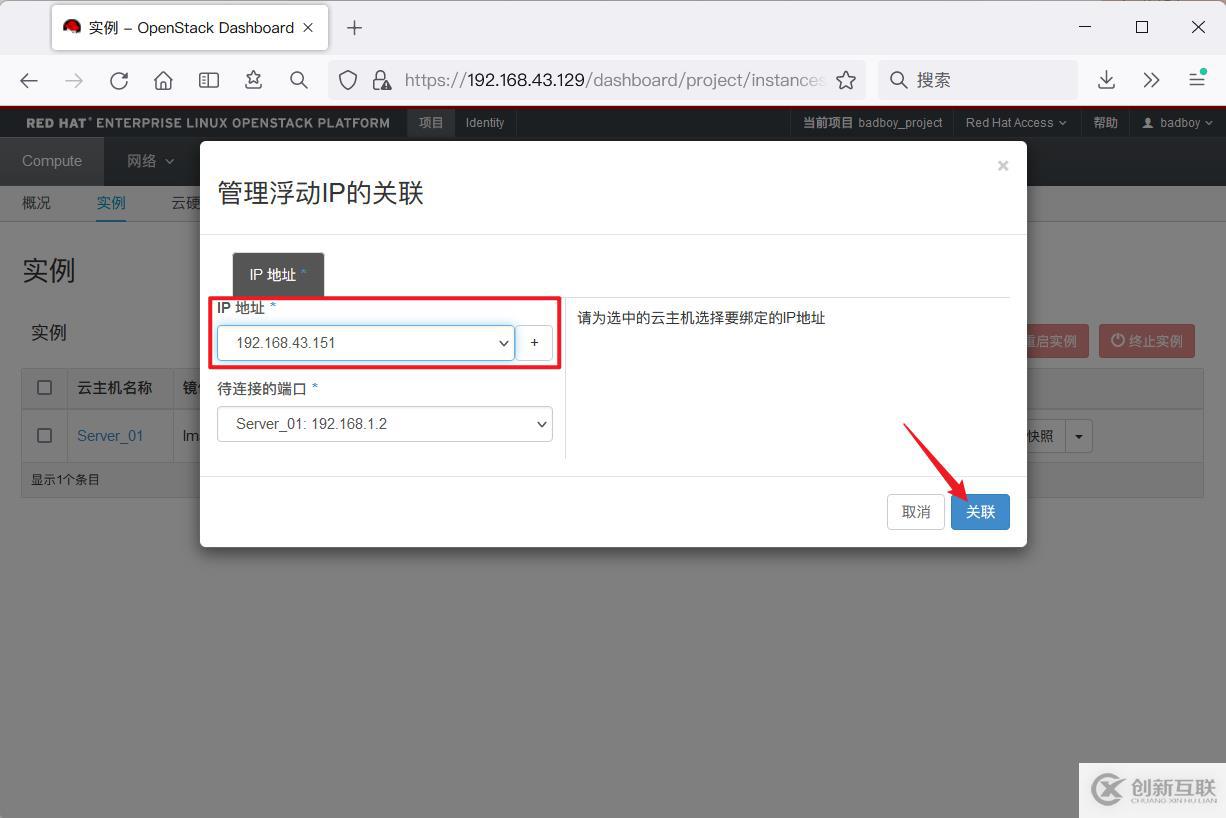
Task: Click the 云主机名称 column header
Action: (x=115, y=387)
